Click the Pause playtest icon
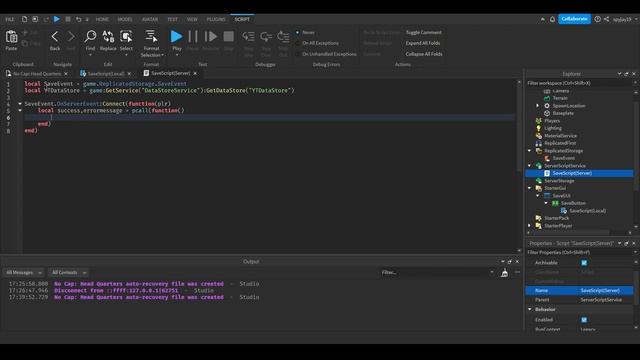640x360 pixels. (x=193, y=36)
